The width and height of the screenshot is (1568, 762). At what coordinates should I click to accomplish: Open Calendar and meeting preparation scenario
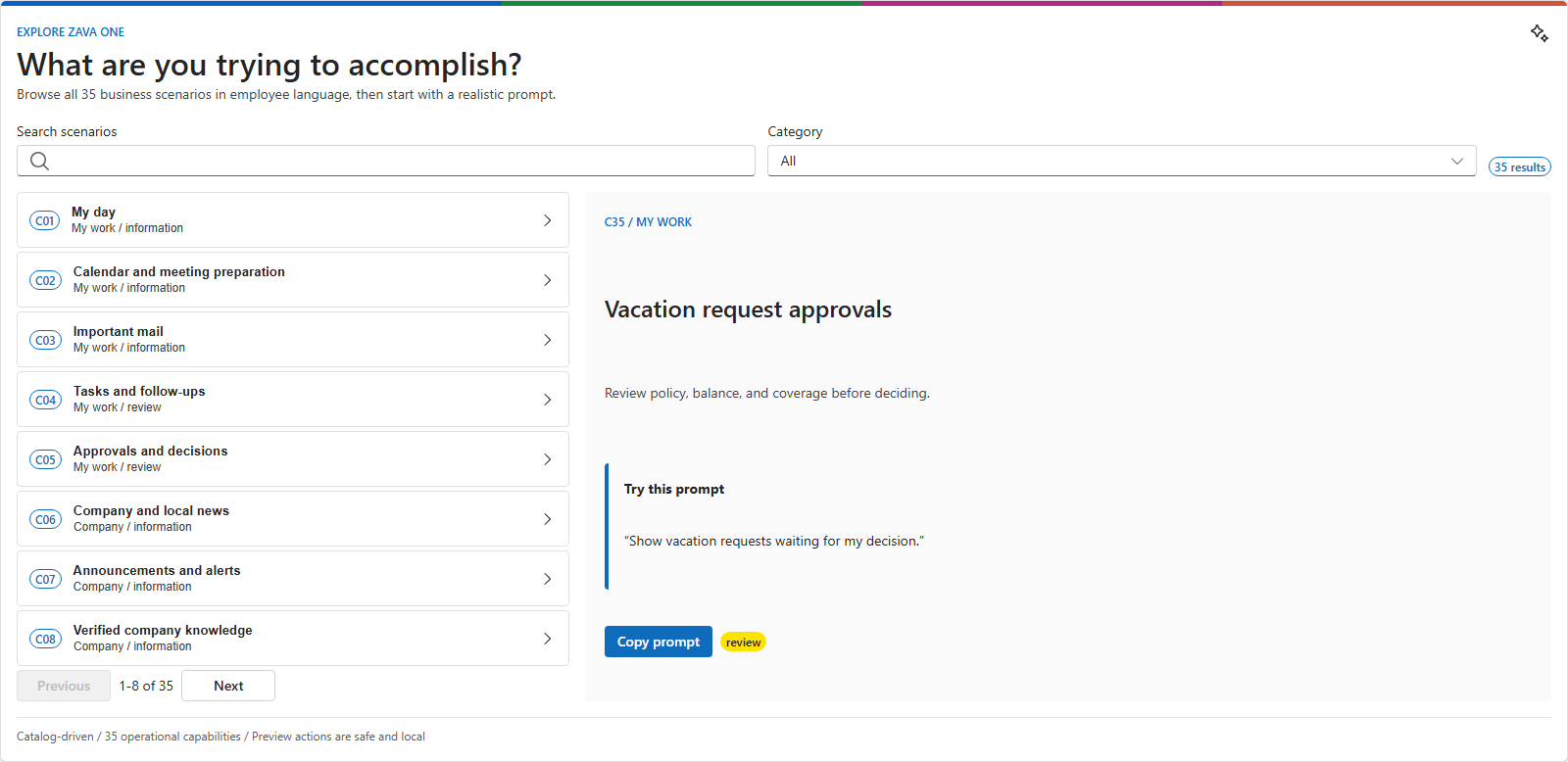[x=293, y=280]
